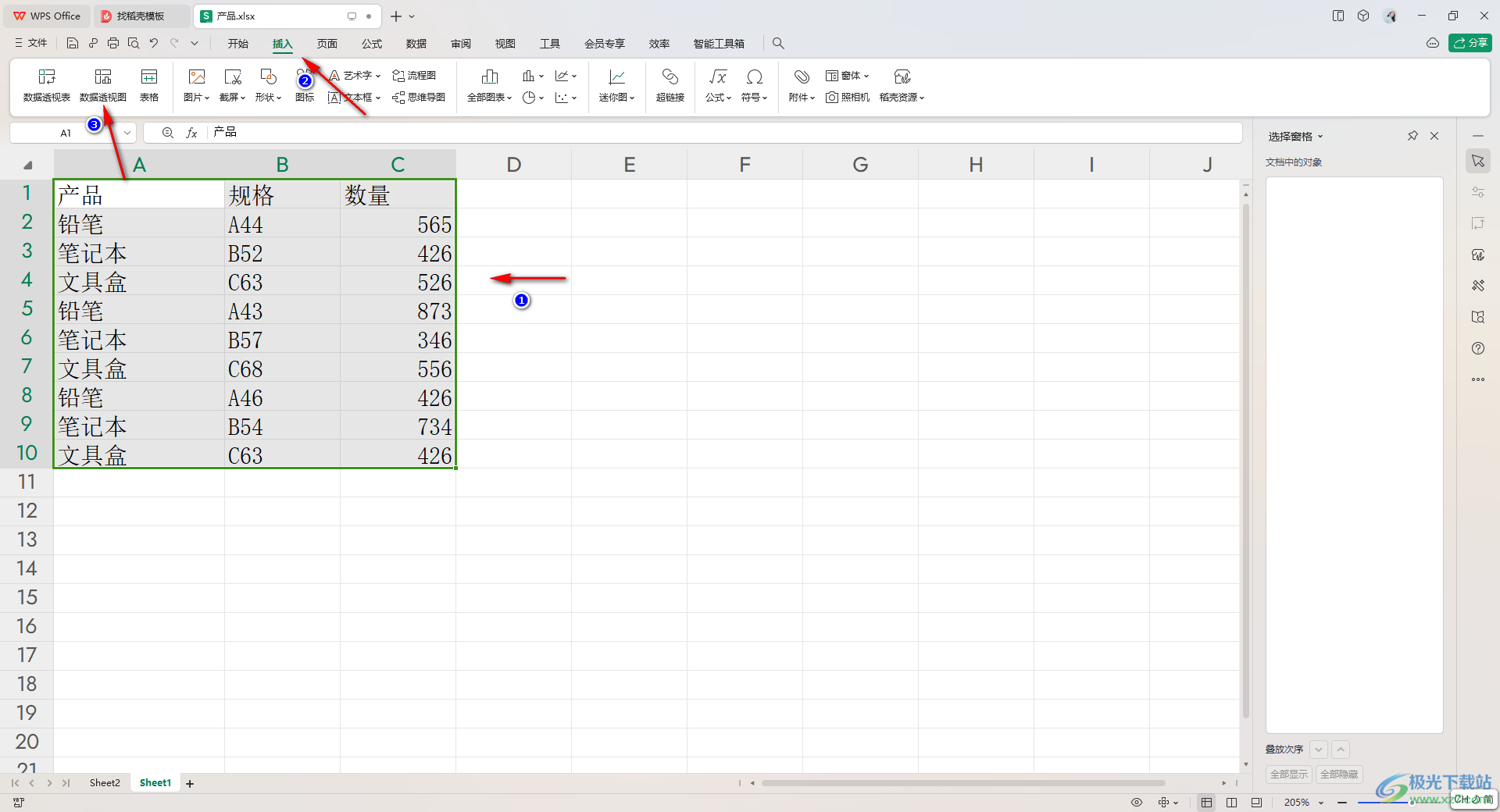Click the 全部隐藏 hide all button
The height and width of the screenshot is (812, 1500).
tap(1339, 775)
